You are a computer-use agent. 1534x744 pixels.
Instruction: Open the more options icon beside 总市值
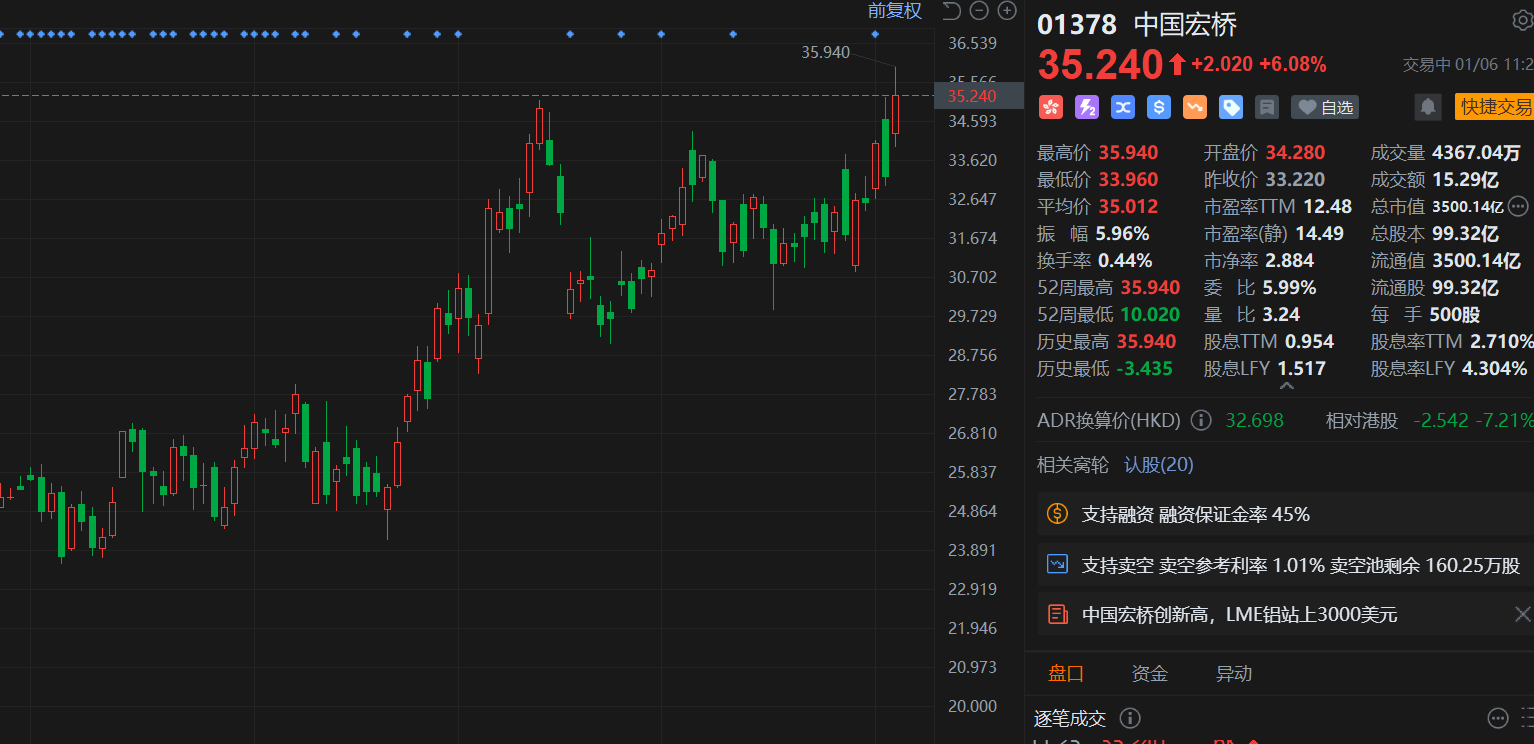(1518, 207)
